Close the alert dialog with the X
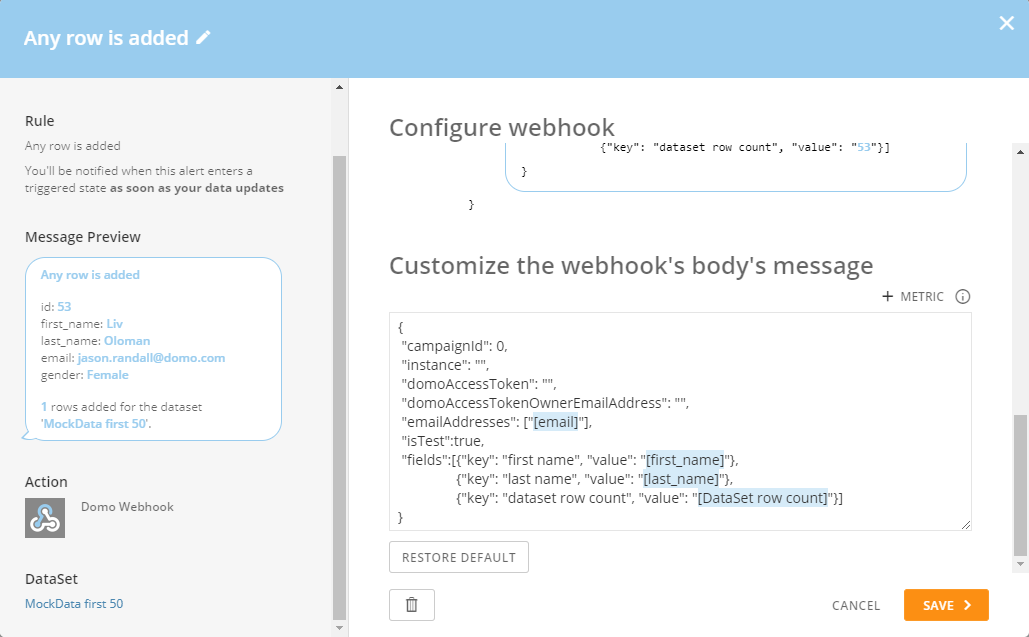Image resolution: width=1029 pixels, height=637 pixels. (1007, 23)
